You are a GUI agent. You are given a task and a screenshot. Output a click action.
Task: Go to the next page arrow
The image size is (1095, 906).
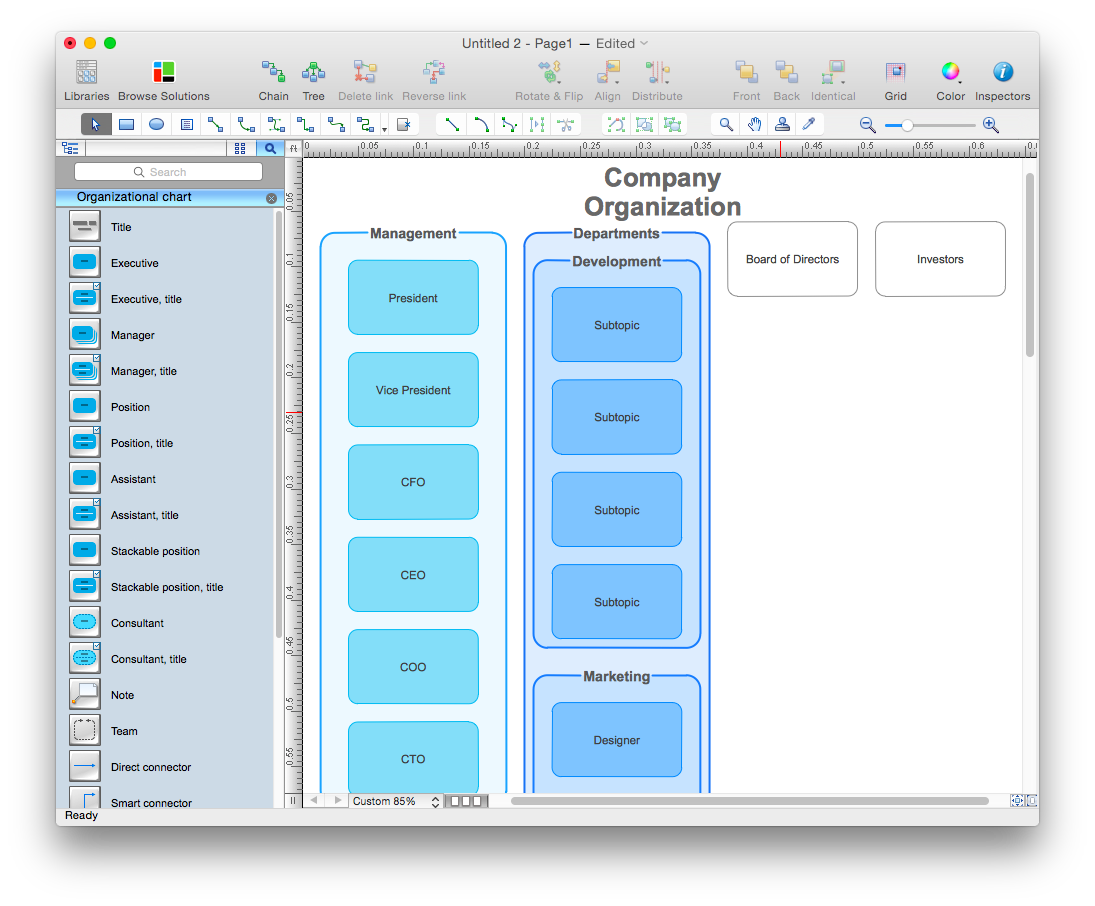pos(338,801)
